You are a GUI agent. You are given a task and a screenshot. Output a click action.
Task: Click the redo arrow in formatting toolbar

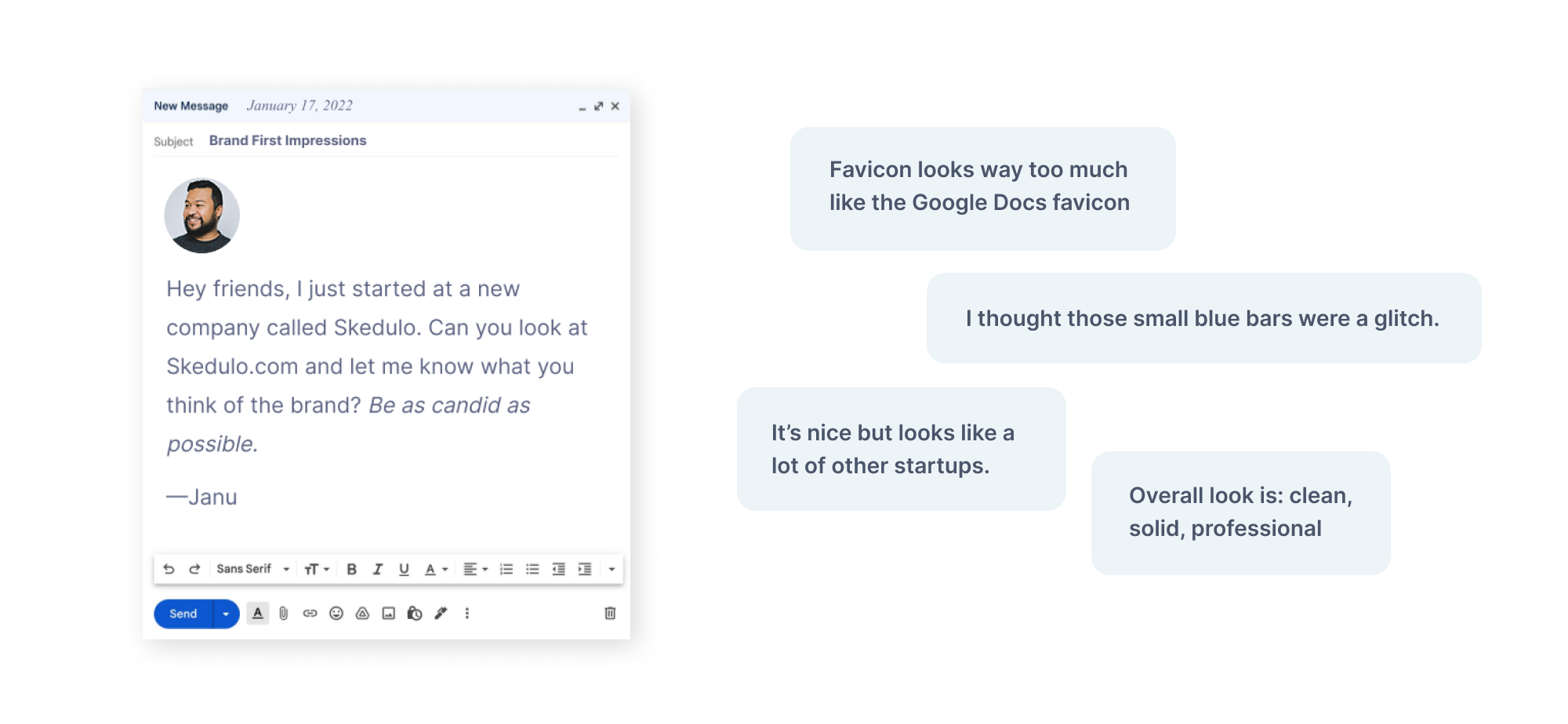coord(194,569)
